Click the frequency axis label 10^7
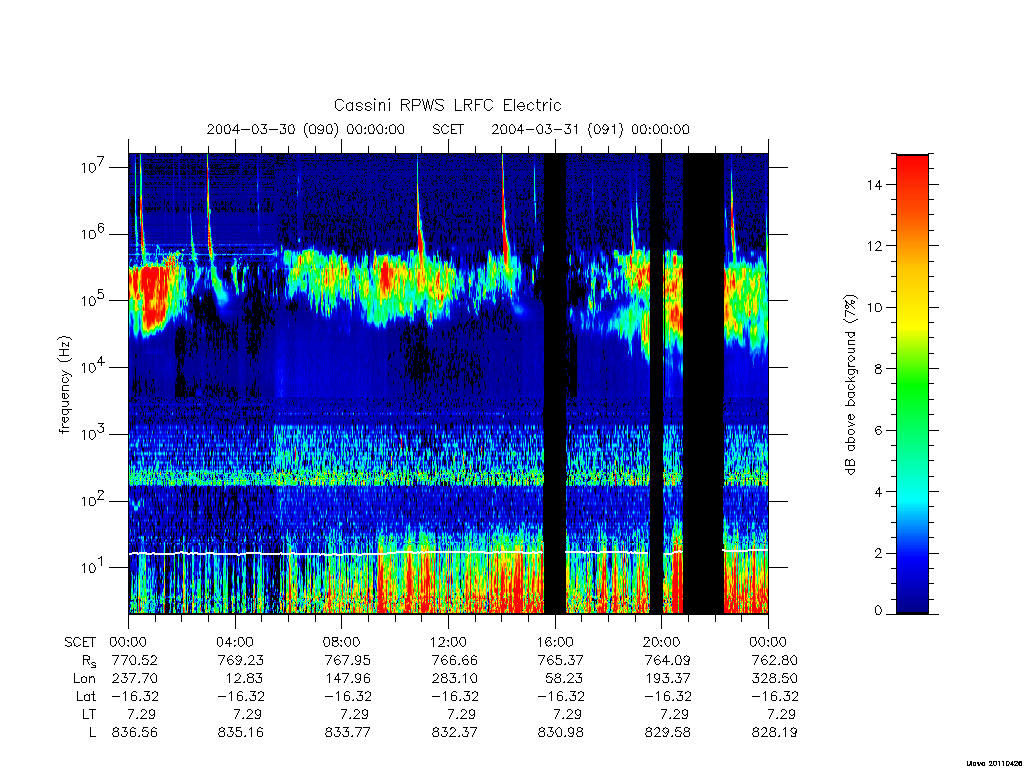This screenshot has width=1024, height=768. click(91, 167)
